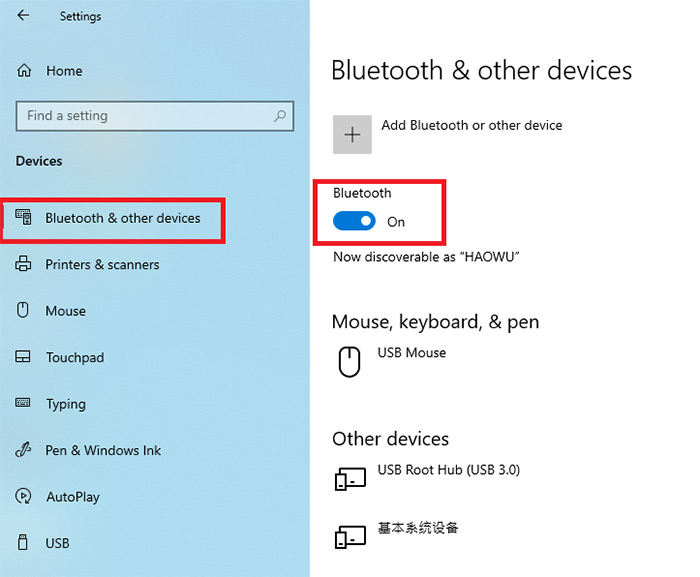This screenshot has width=700, height=577.
Task: Click the AutoPlay icon in sidebar
Action: pyautogui.click(x=23, y=496)
